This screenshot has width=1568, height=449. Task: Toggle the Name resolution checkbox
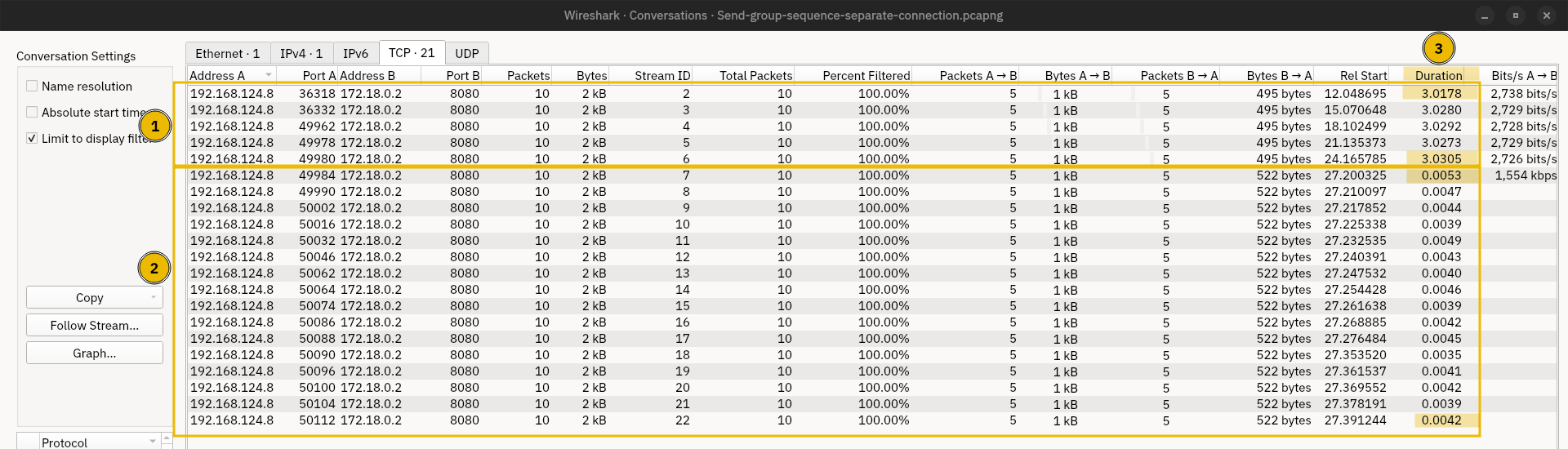[32, 86]
